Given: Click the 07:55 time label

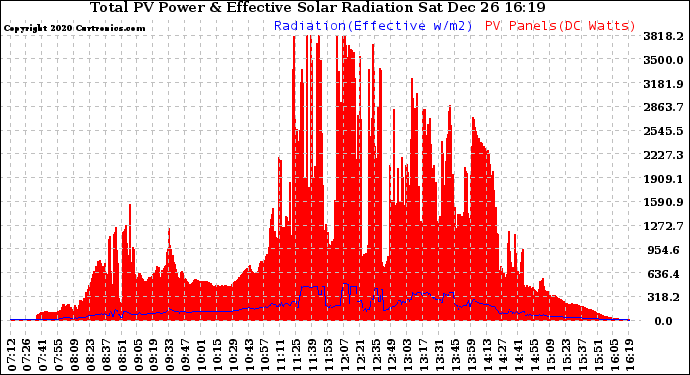Looking at the screenshot, I should [59, 355].
